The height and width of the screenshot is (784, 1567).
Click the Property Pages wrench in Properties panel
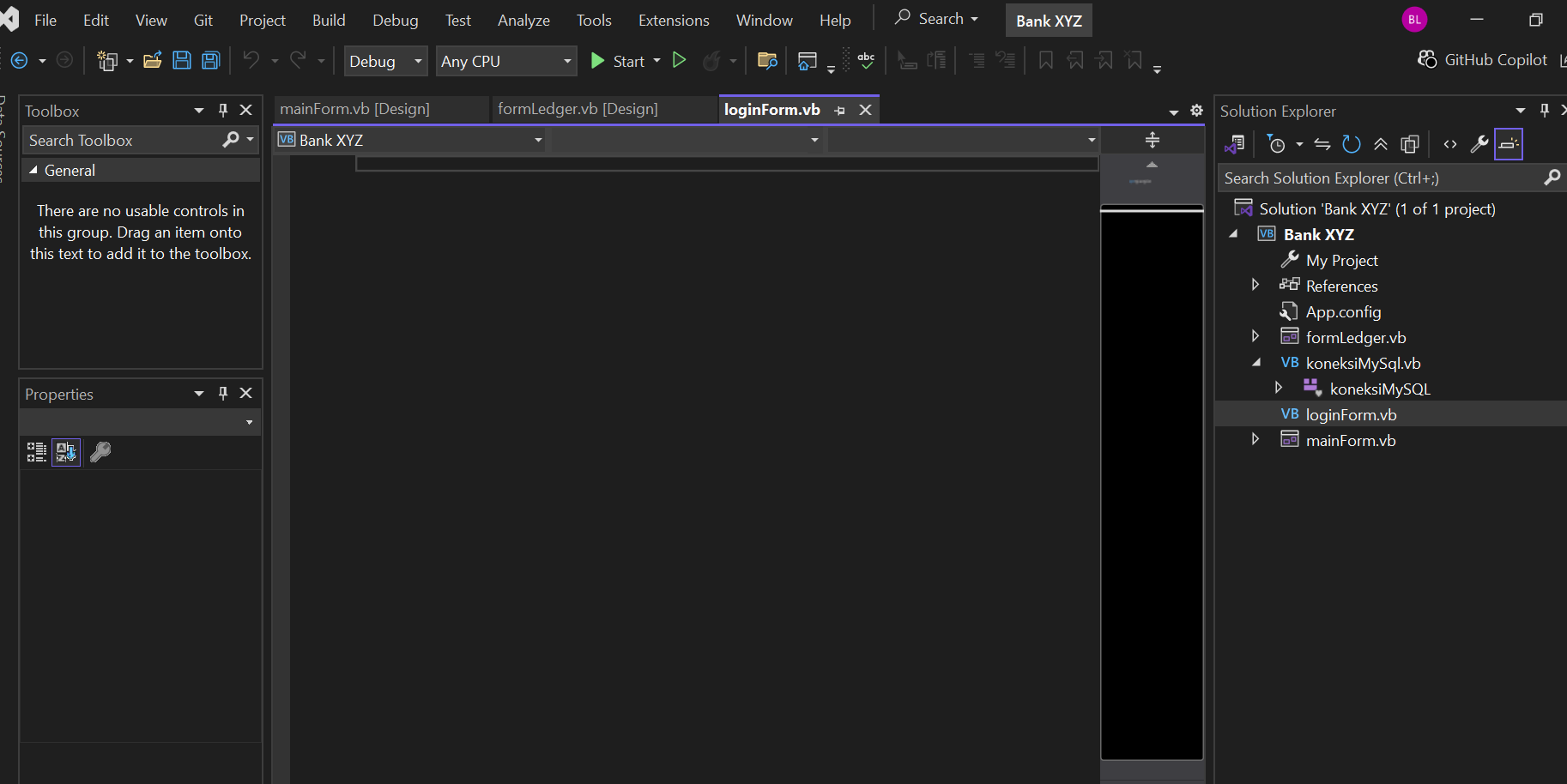pyautogui.click(x=100, y=452)
